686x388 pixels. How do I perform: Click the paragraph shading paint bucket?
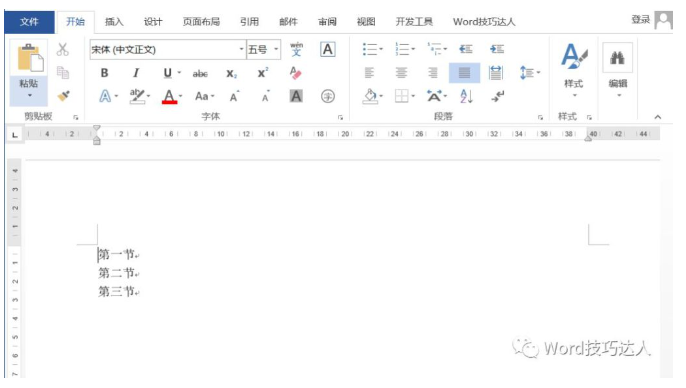point(370,96)
